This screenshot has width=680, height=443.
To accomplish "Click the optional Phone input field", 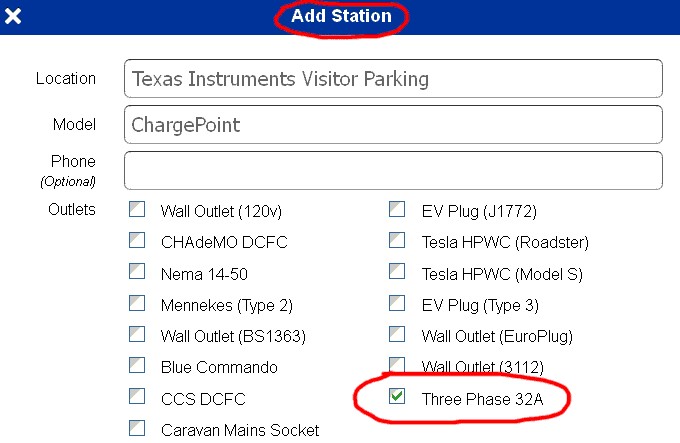I will [393, 170].
